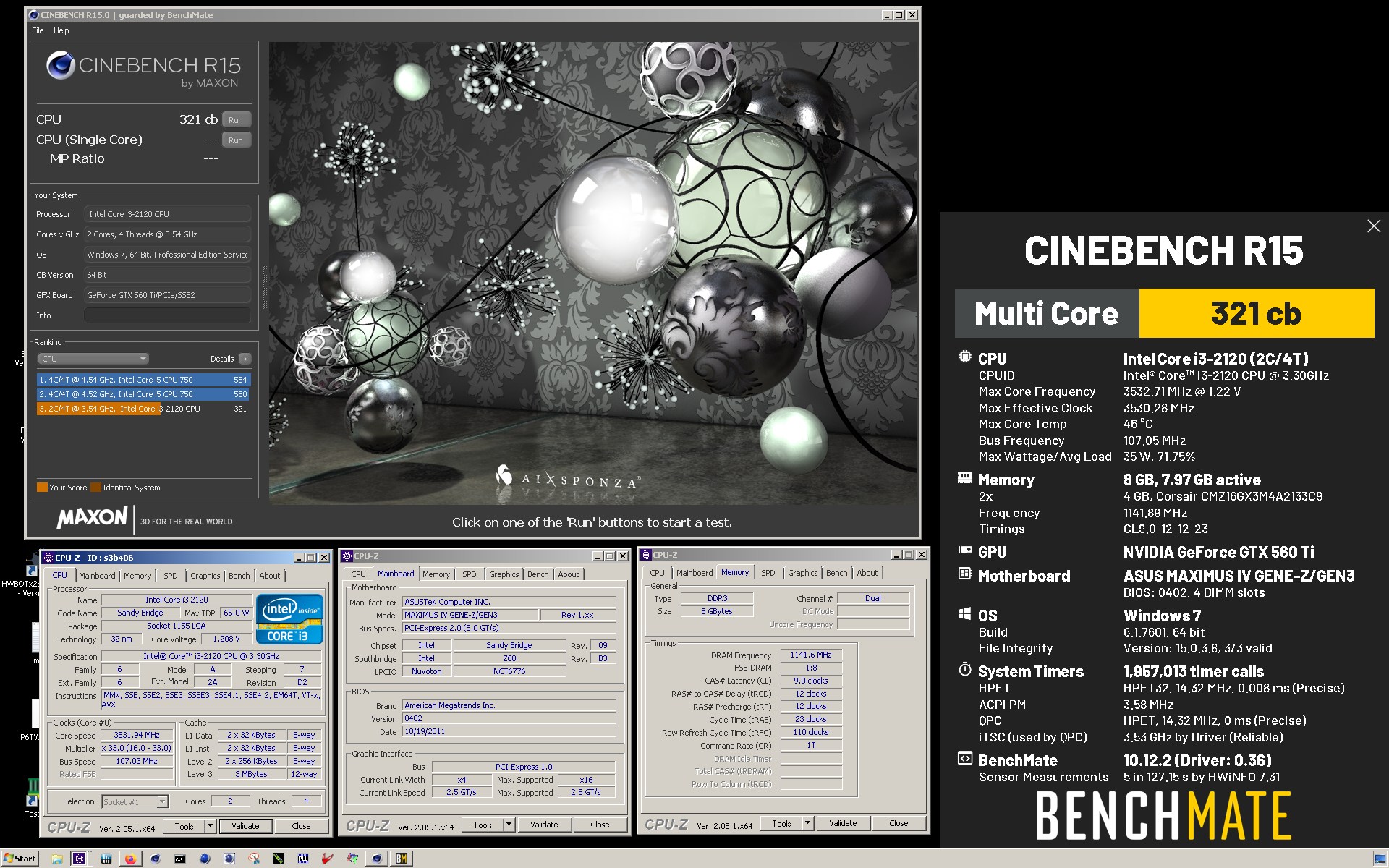Click the green memory stick taskbar icon
Image resolution: width=1389 pixels, height=868 pixels.
point(279,859)
